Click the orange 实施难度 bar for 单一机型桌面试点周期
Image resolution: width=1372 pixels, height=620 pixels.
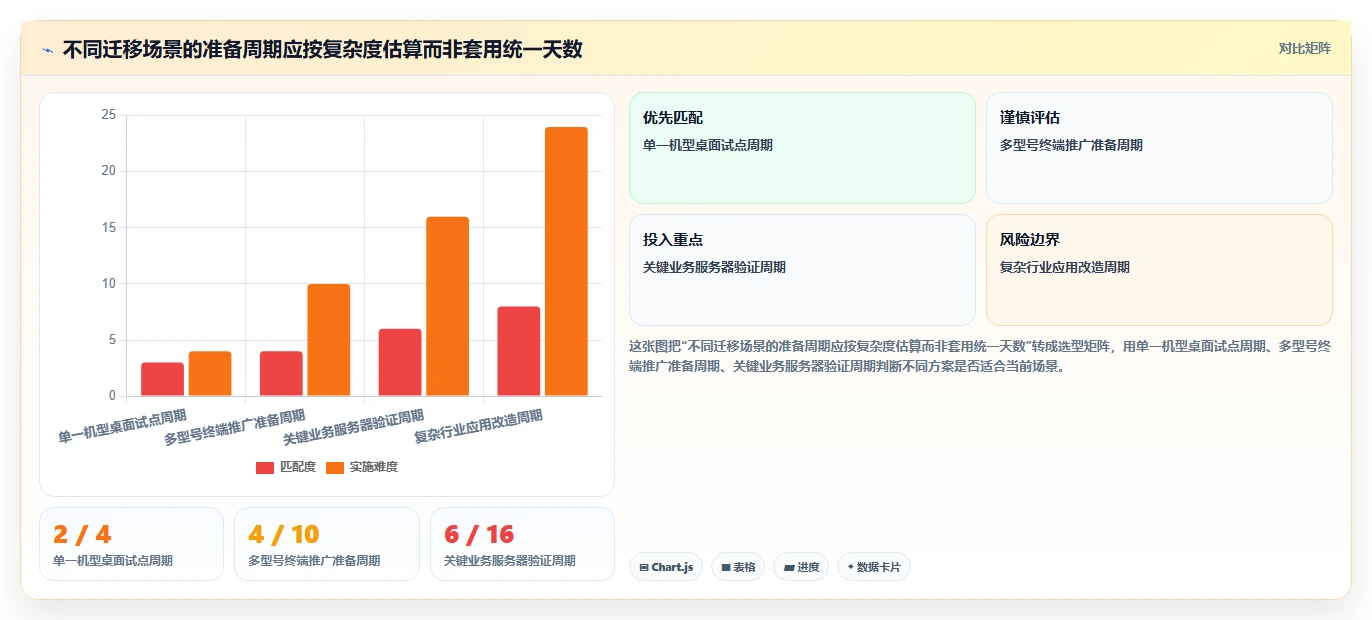click(210, 374)
